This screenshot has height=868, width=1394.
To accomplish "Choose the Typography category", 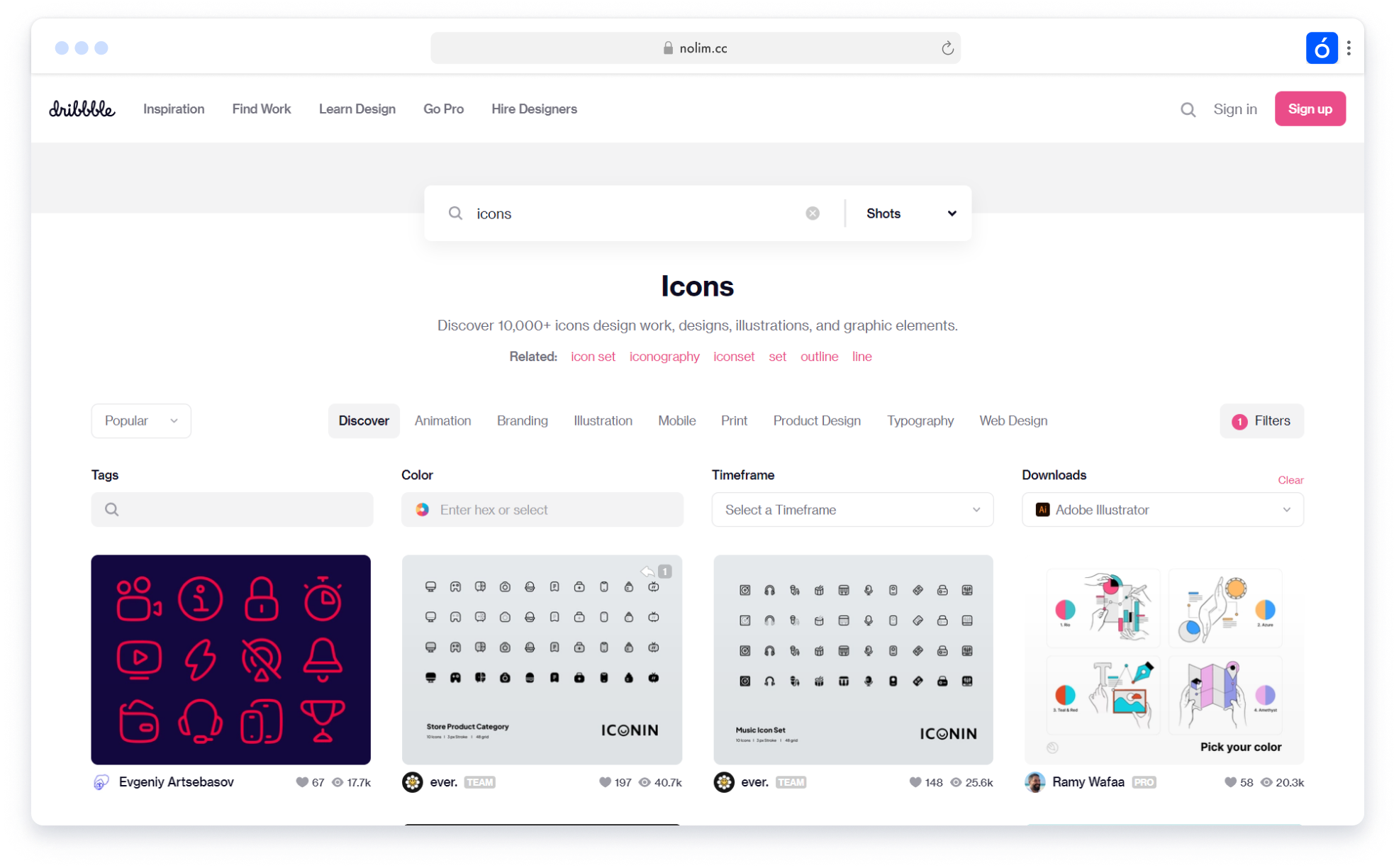I will 920,421.
